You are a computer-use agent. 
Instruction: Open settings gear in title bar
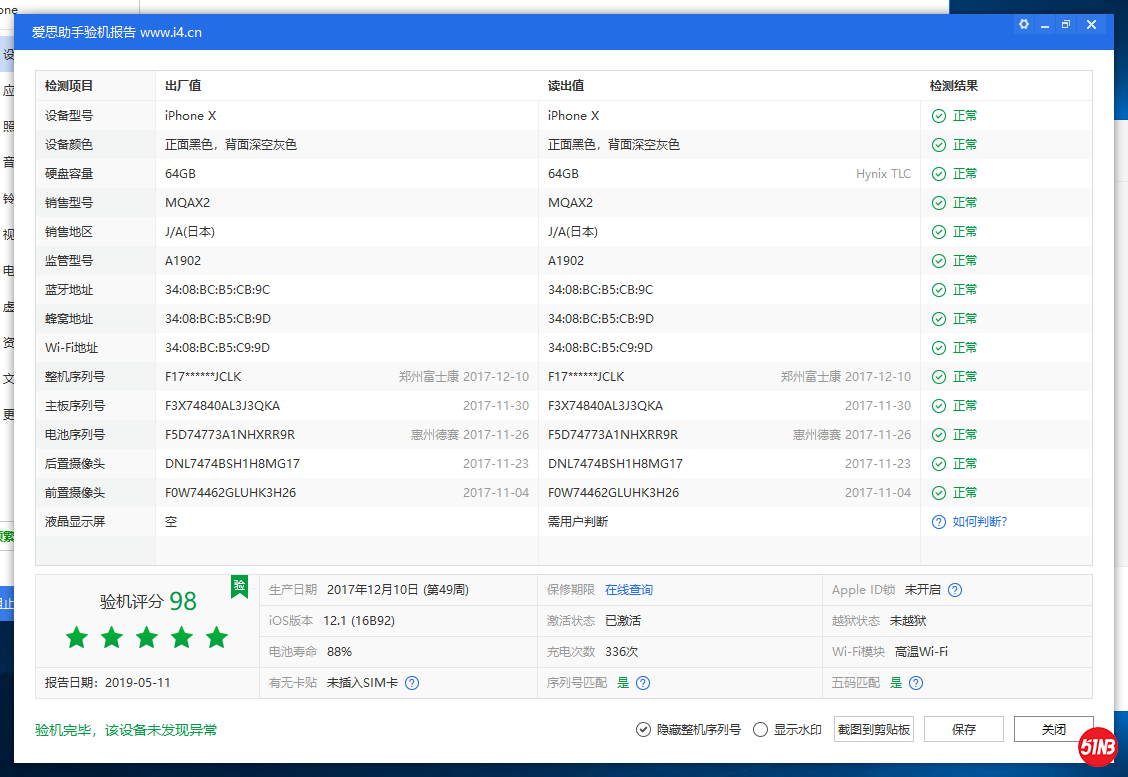point(1023,25)
